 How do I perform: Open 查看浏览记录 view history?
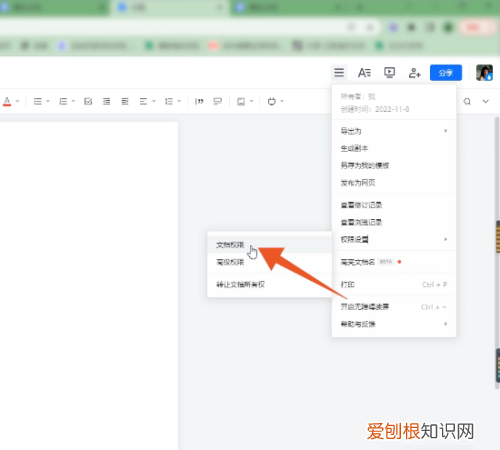coord(394,222)
